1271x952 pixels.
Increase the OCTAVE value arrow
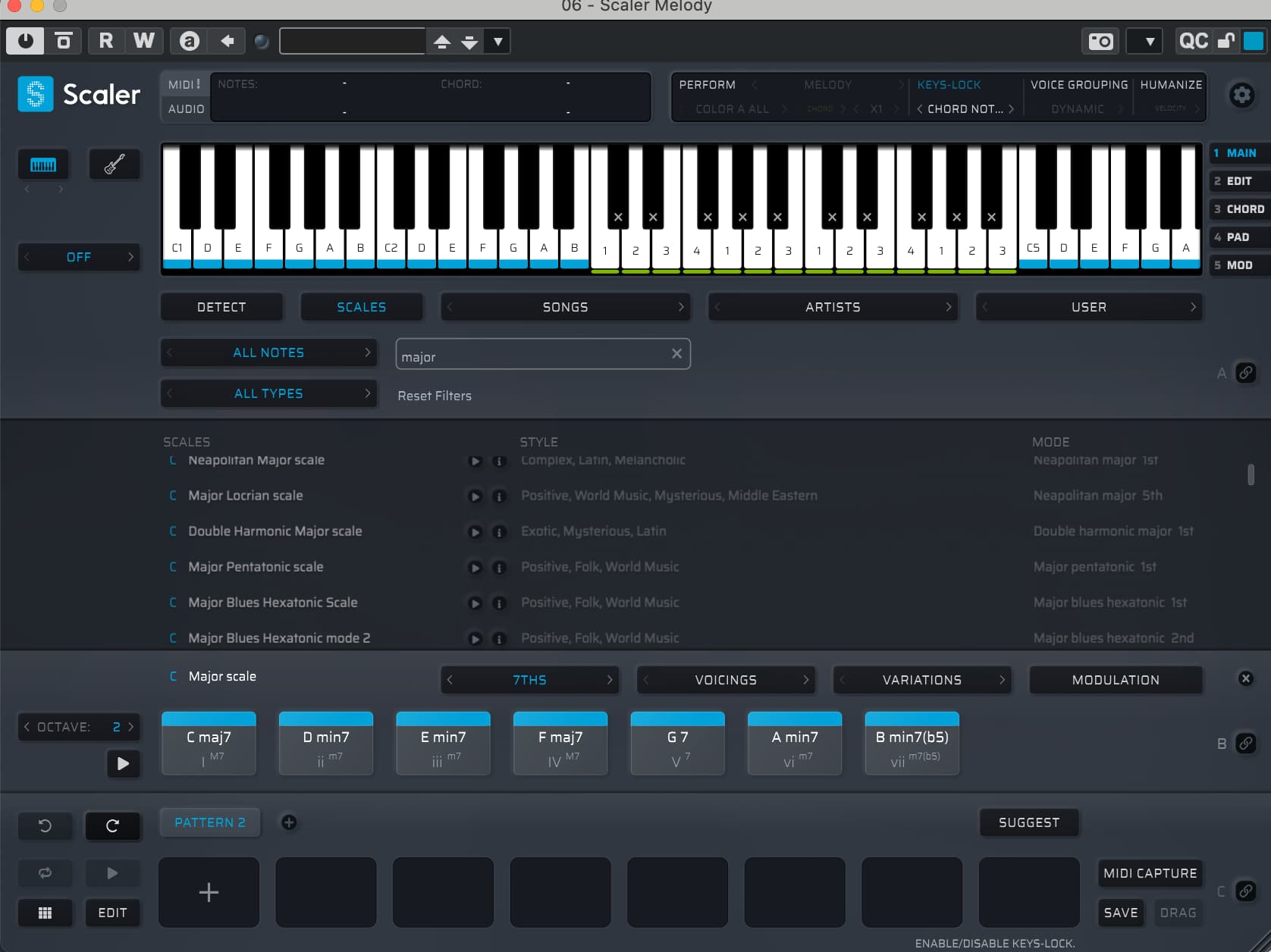(131, 727)
